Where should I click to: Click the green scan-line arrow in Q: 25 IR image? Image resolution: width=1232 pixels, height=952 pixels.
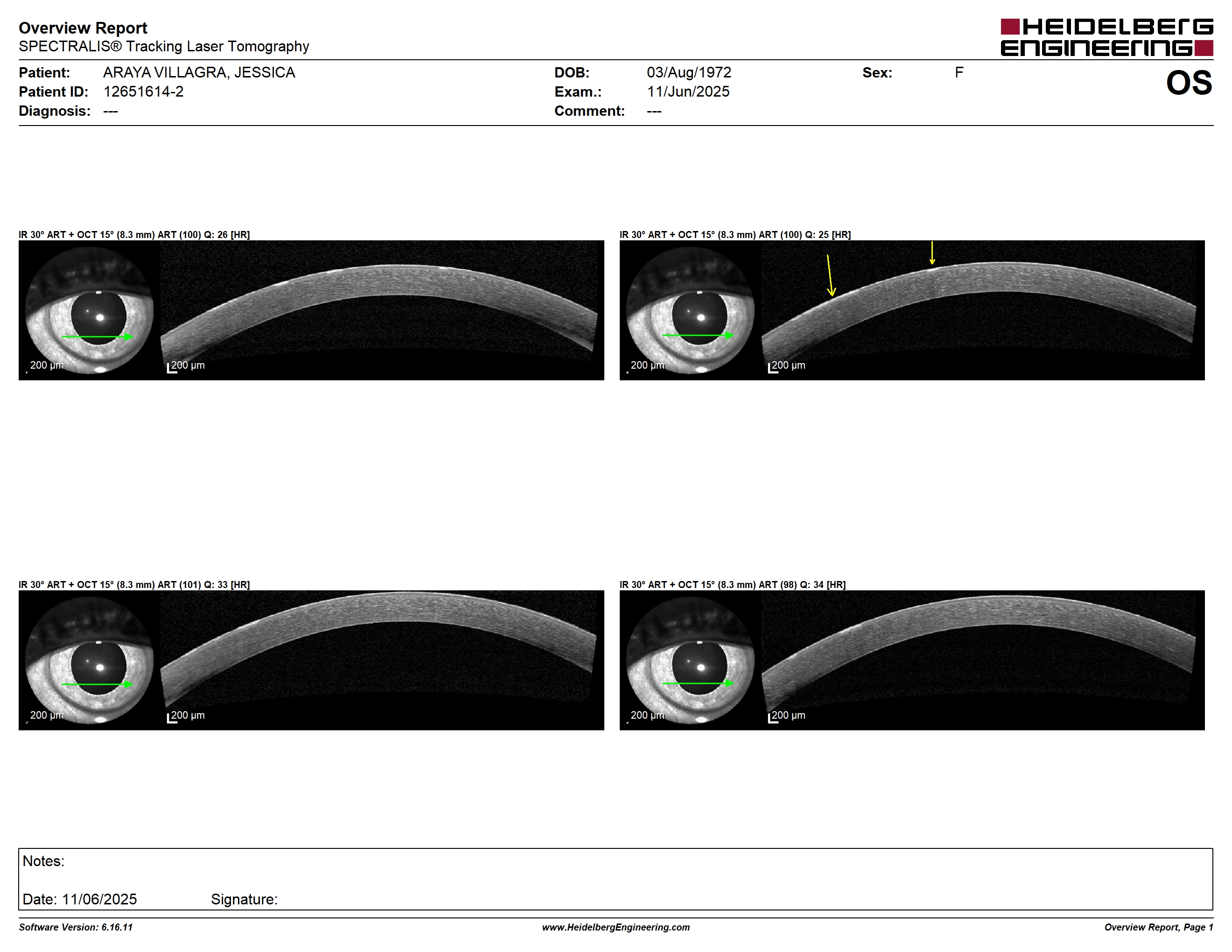tap(698, 335)
